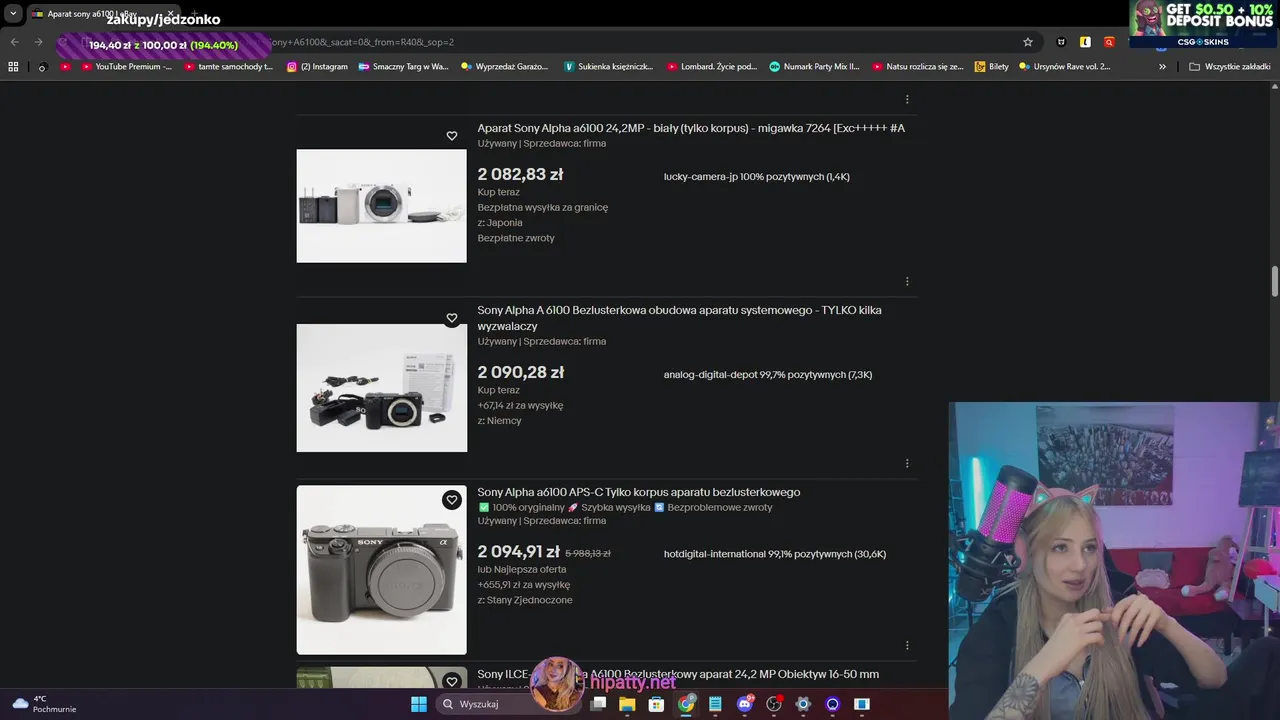Click struck-through price 5 988,13 zł

pyautogui.click(x=588, y=553)
